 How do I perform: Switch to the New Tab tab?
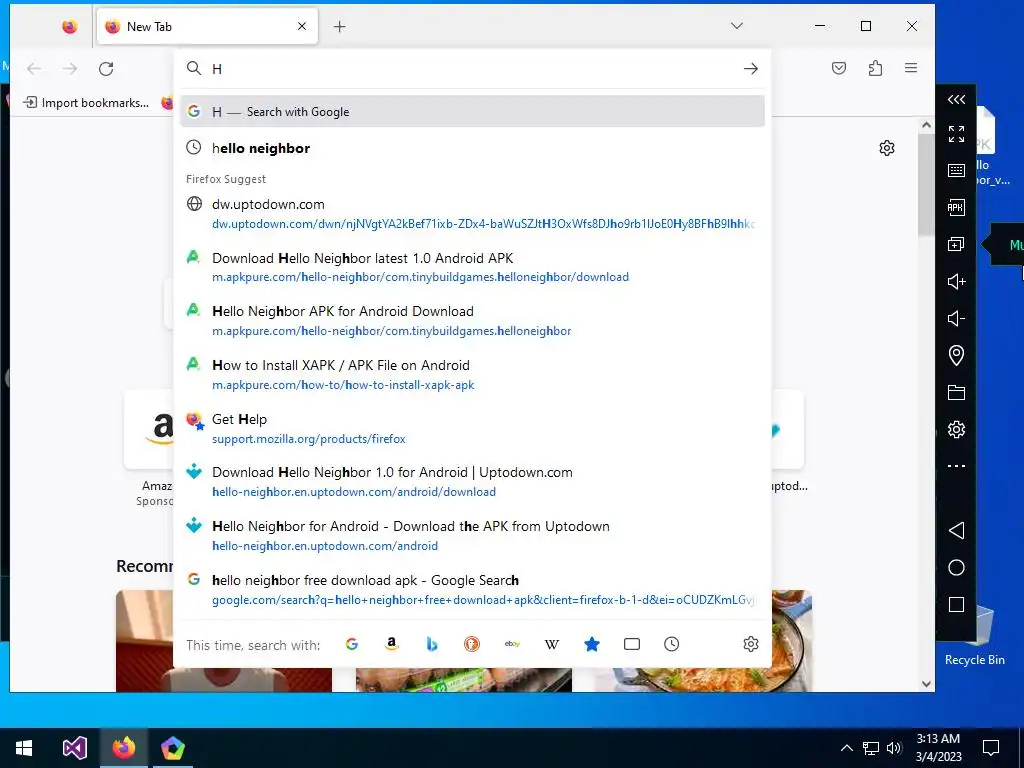[207, 27]
